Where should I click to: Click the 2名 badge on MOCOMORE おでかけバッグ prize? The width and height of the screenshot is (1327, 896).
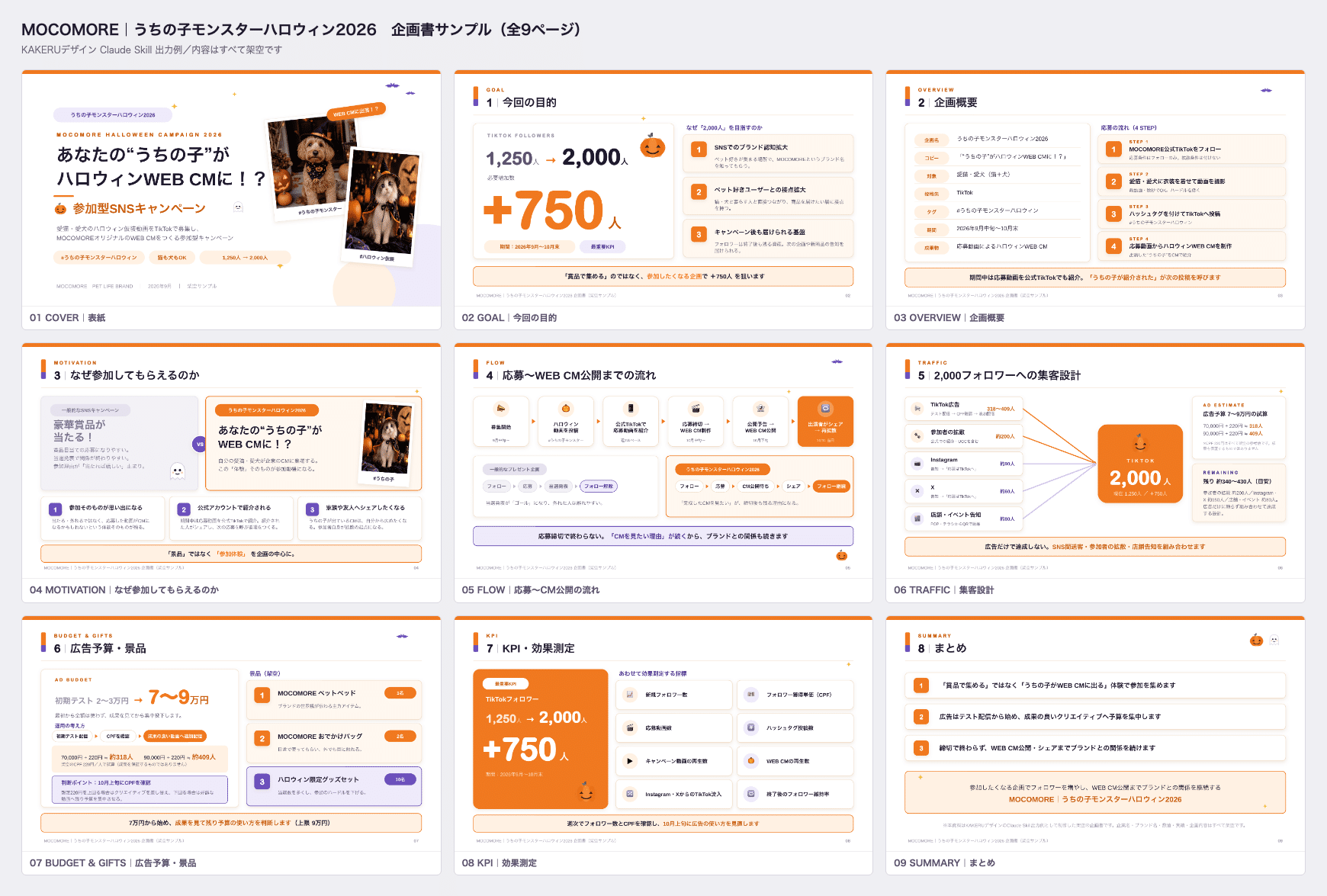point(400,736)
